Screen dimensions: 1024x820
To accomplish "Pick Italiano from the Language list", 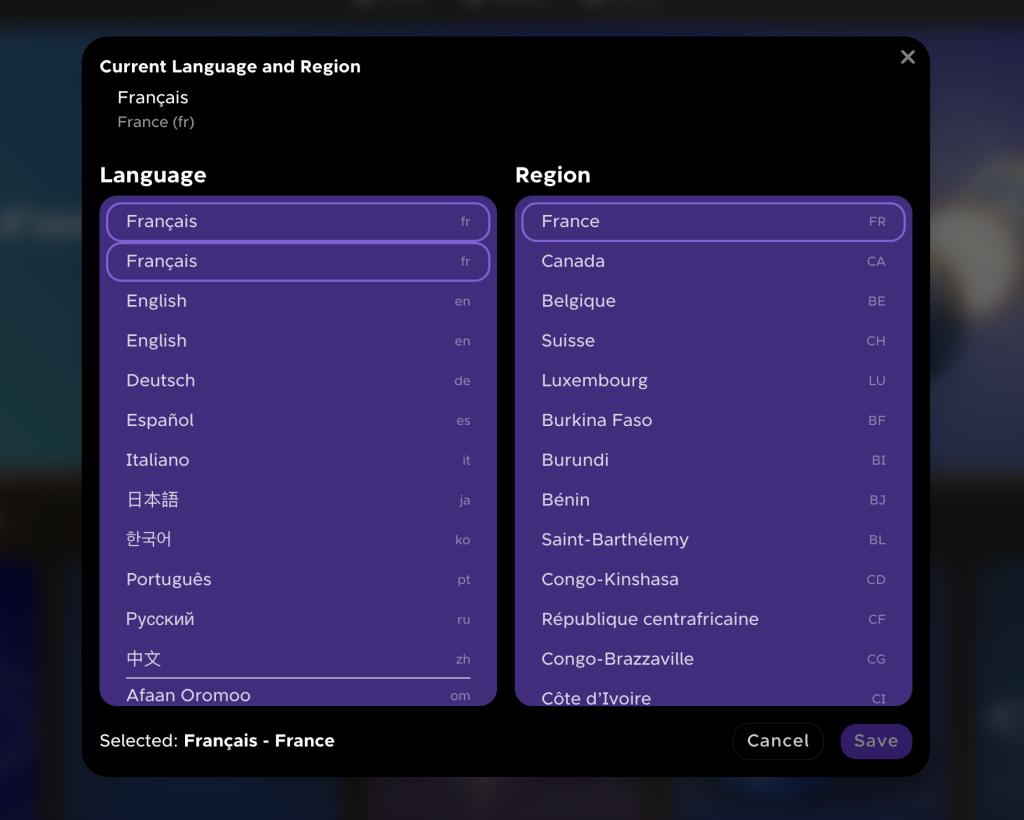I will [x=298, y=461].
